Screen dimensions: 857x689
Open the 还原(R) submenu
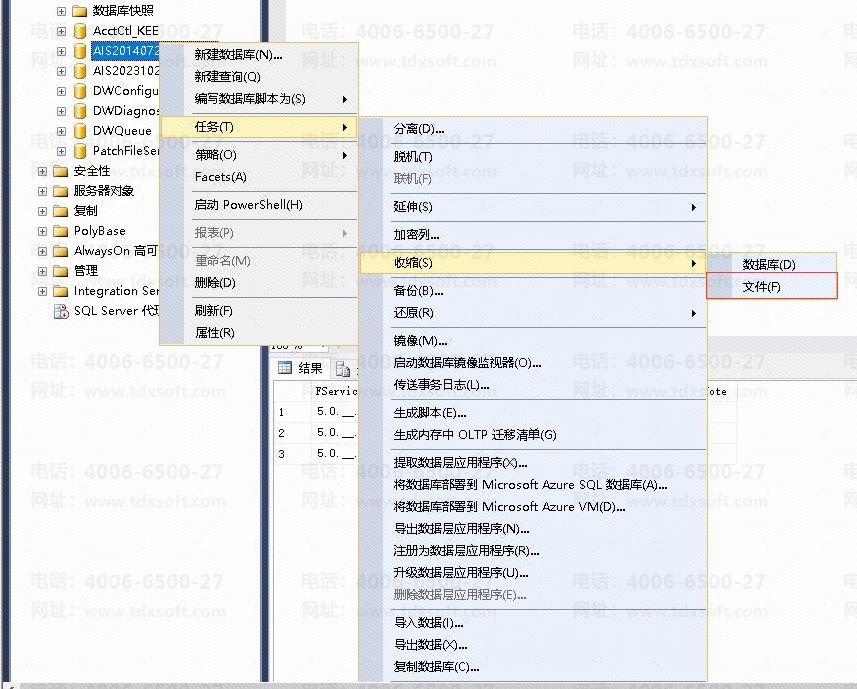point(413,313)
